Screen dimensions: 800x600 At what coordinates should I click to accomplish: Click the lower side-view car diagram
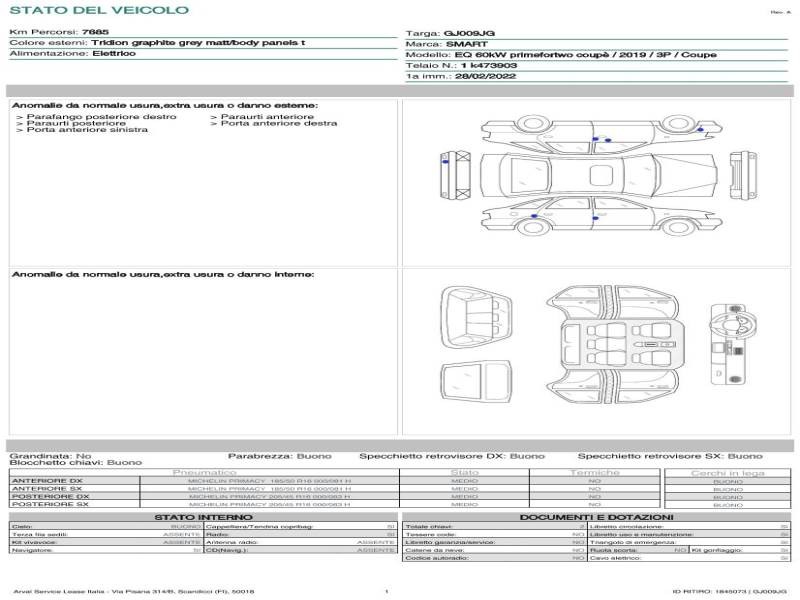click(x=602, y=216)
